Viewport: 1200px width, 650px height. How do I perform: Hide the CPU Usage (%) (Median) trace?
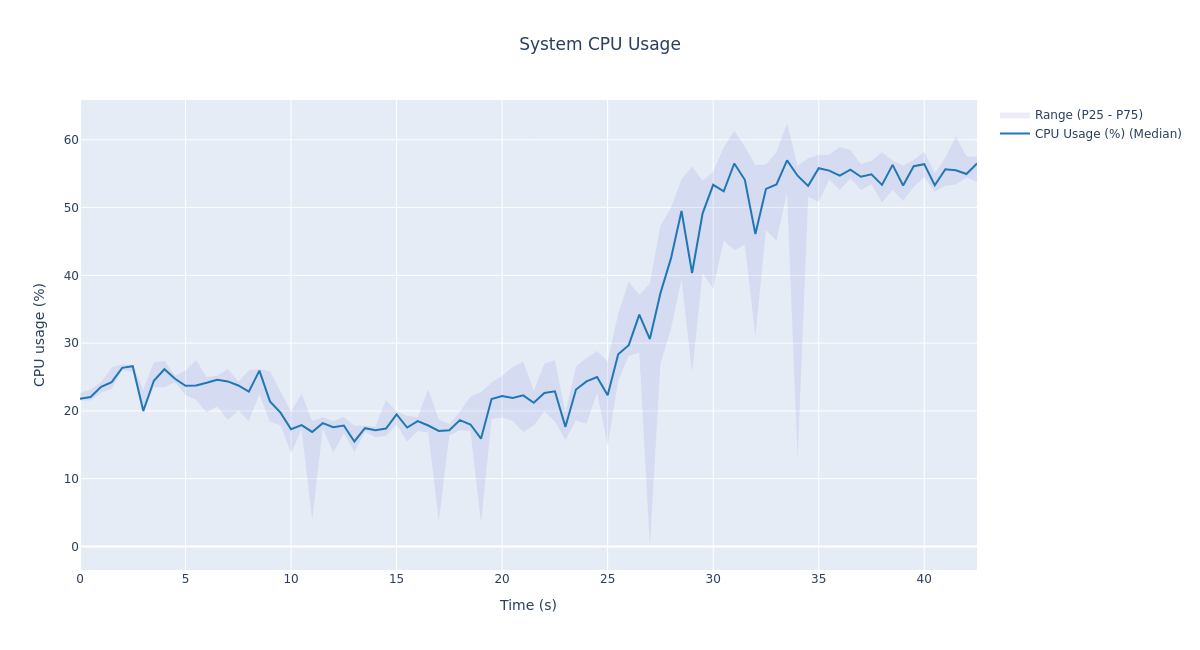(1107, 134)
